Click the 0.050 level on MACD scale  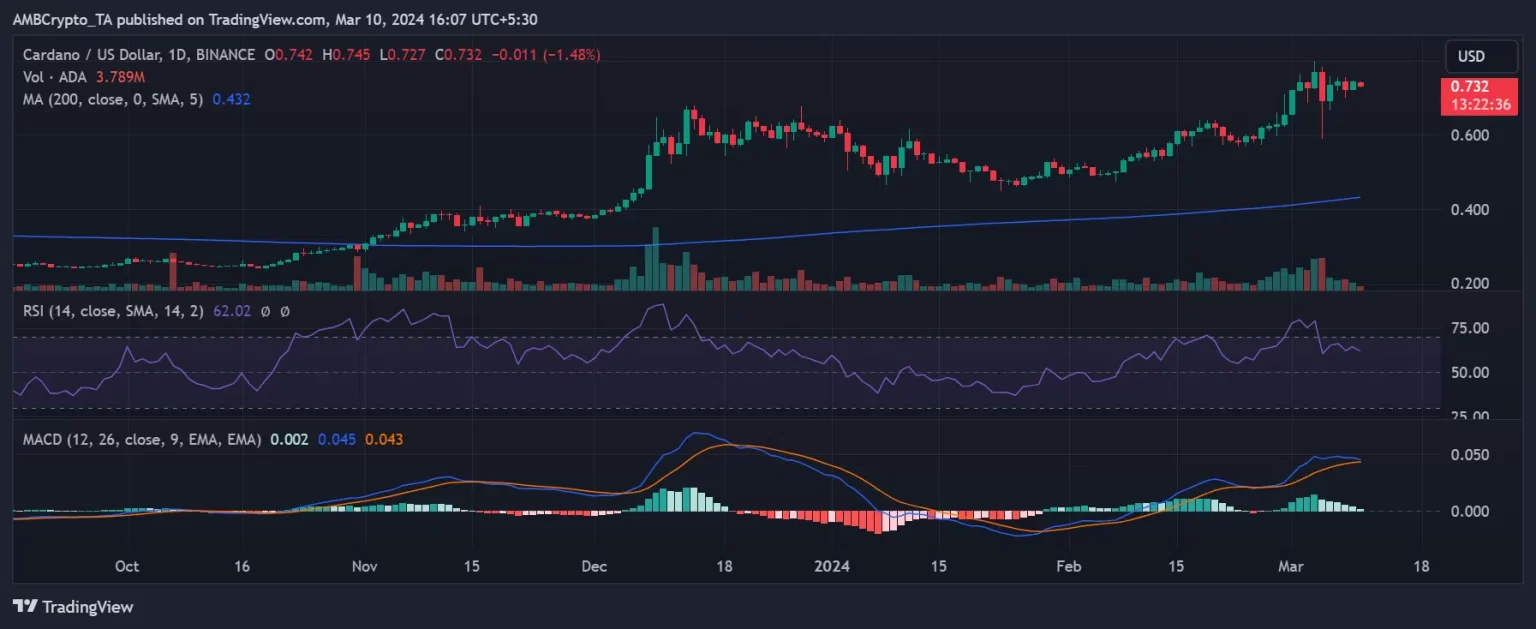1470,455
